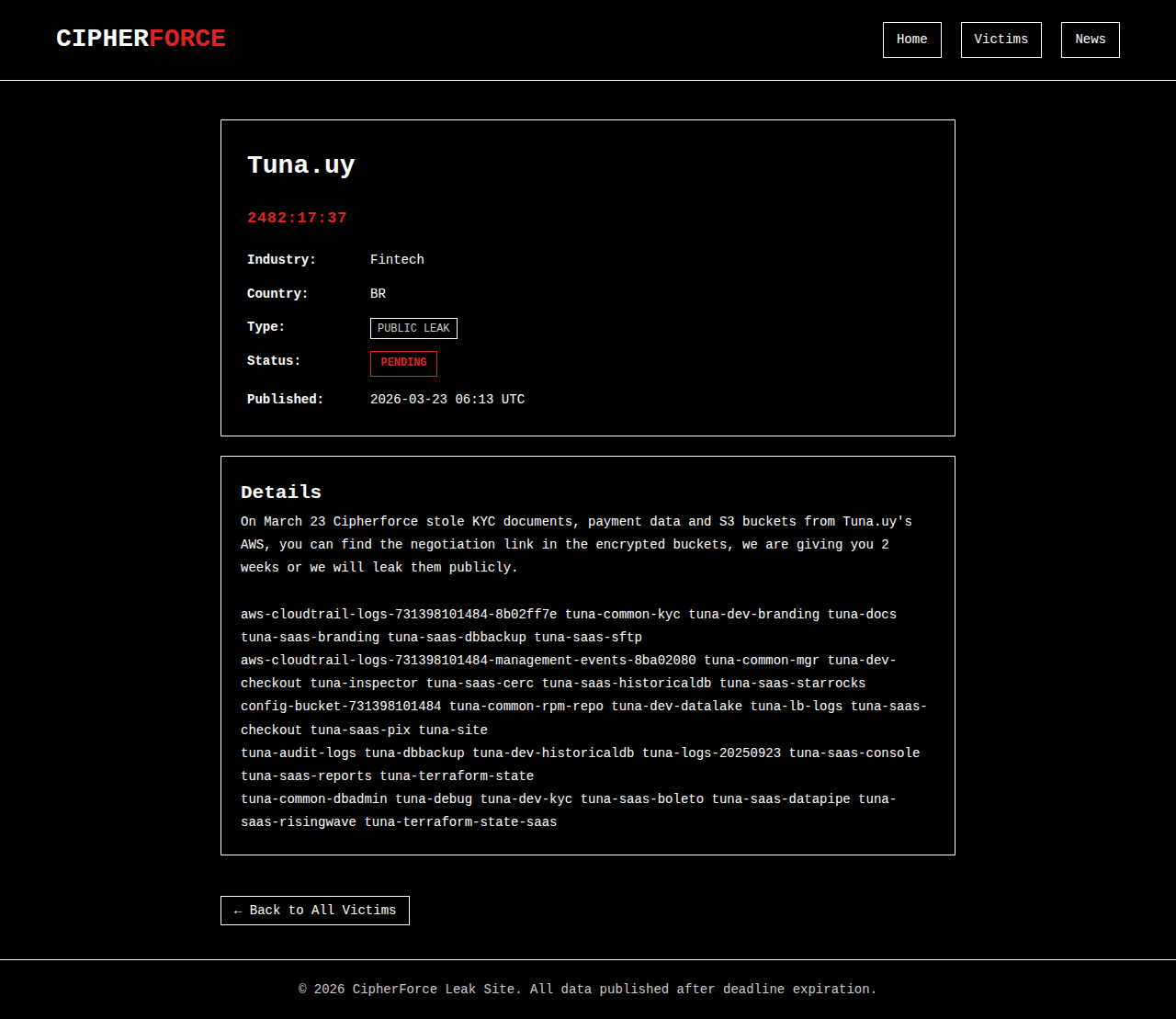Click the Industry field label
This screenshot has width=1176, height=1019.
pos(281,260)
